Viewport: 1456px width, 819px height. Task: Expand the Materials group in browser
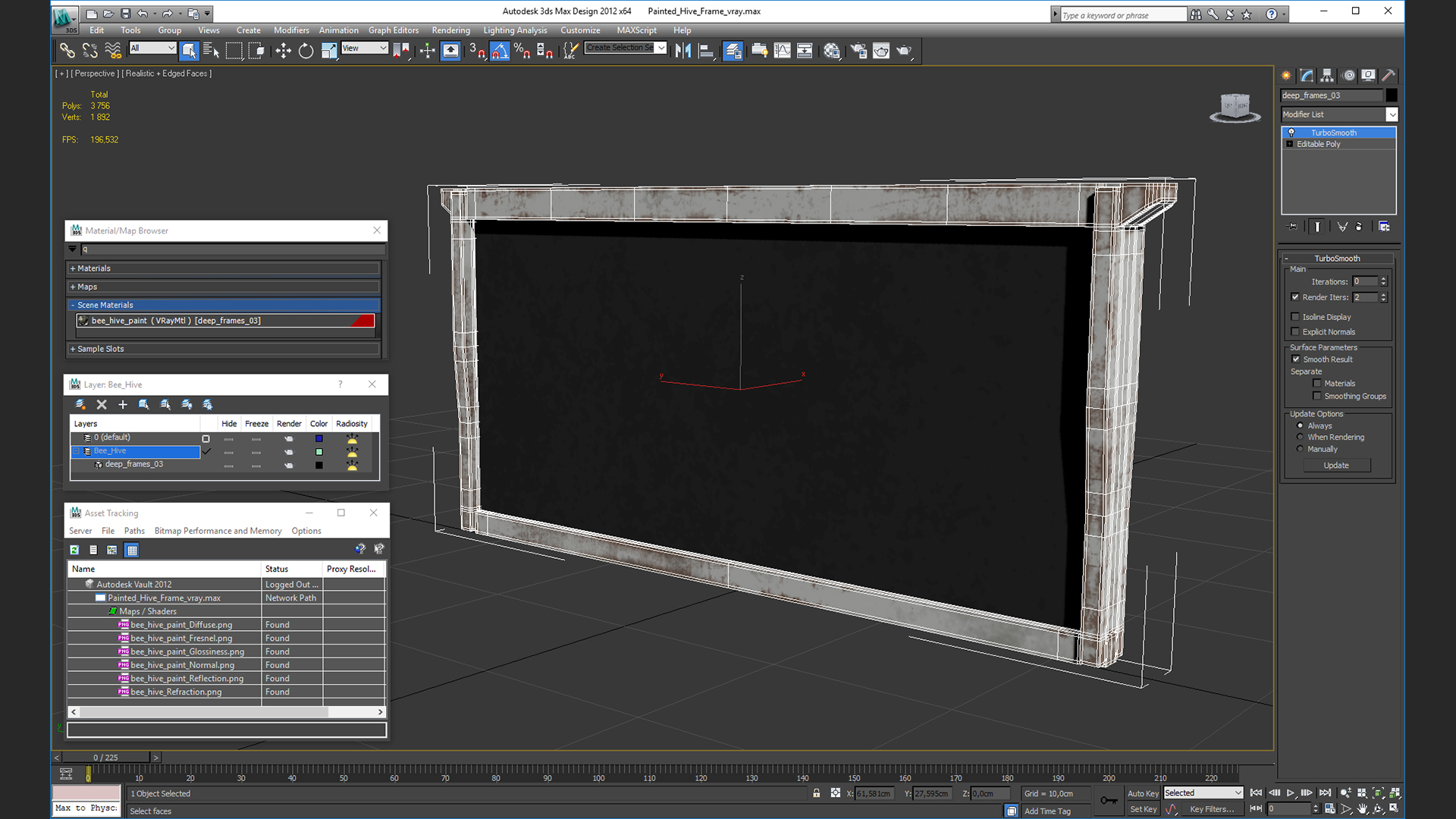click(224, 268)
